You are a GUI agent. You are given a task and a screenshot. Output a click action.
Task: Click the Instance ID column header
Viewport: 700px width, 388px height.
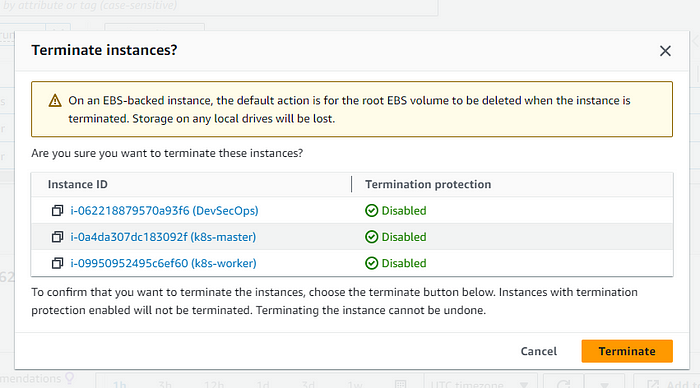tap(78, 184)
